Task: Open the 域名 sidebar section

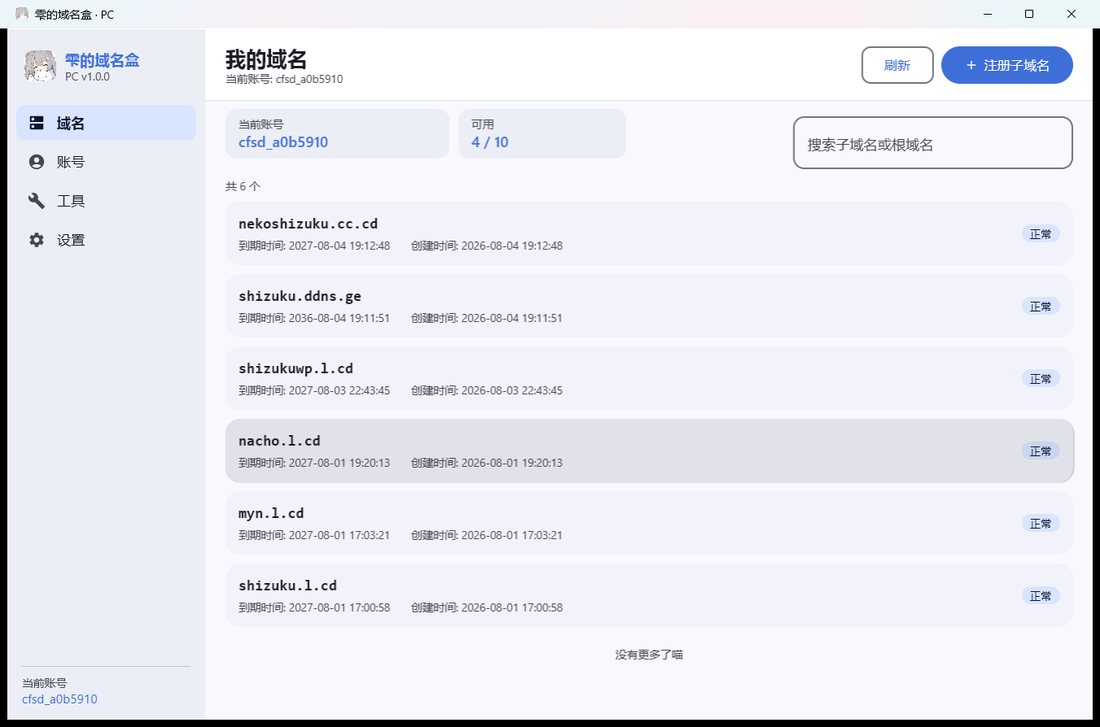Action: pyautogui.click(x=106, y=123)
